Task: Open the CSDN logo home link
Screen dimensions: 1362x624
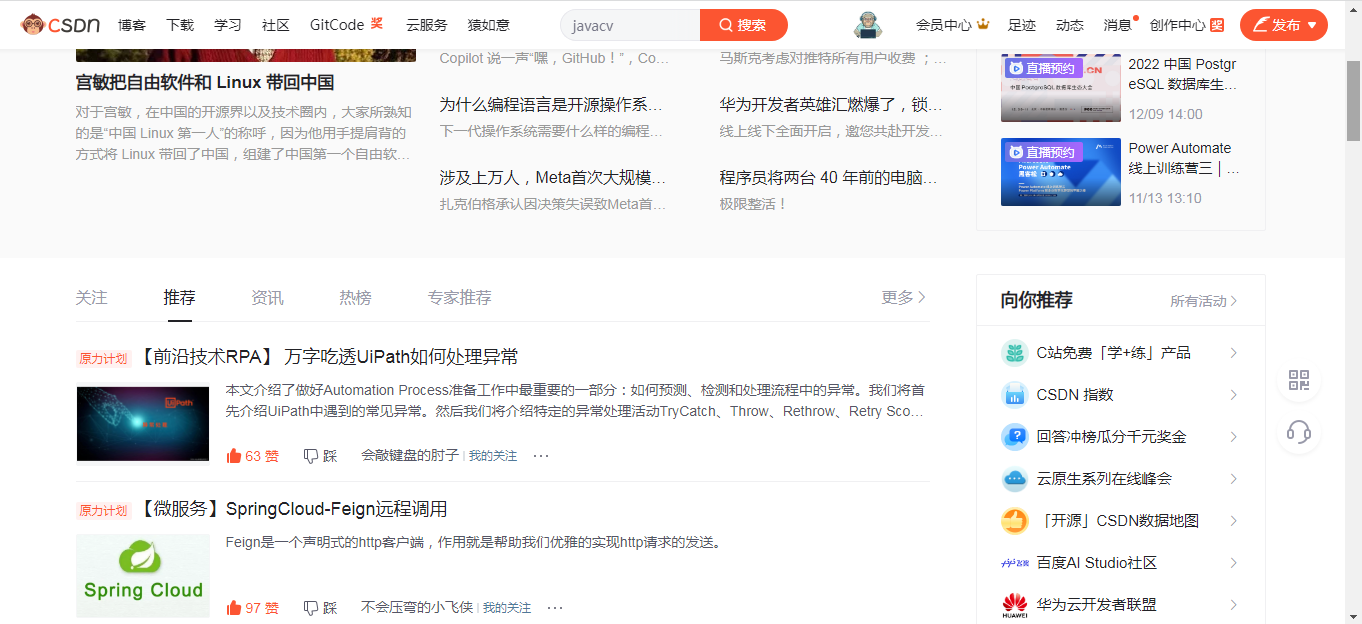Action: (60, 25)
